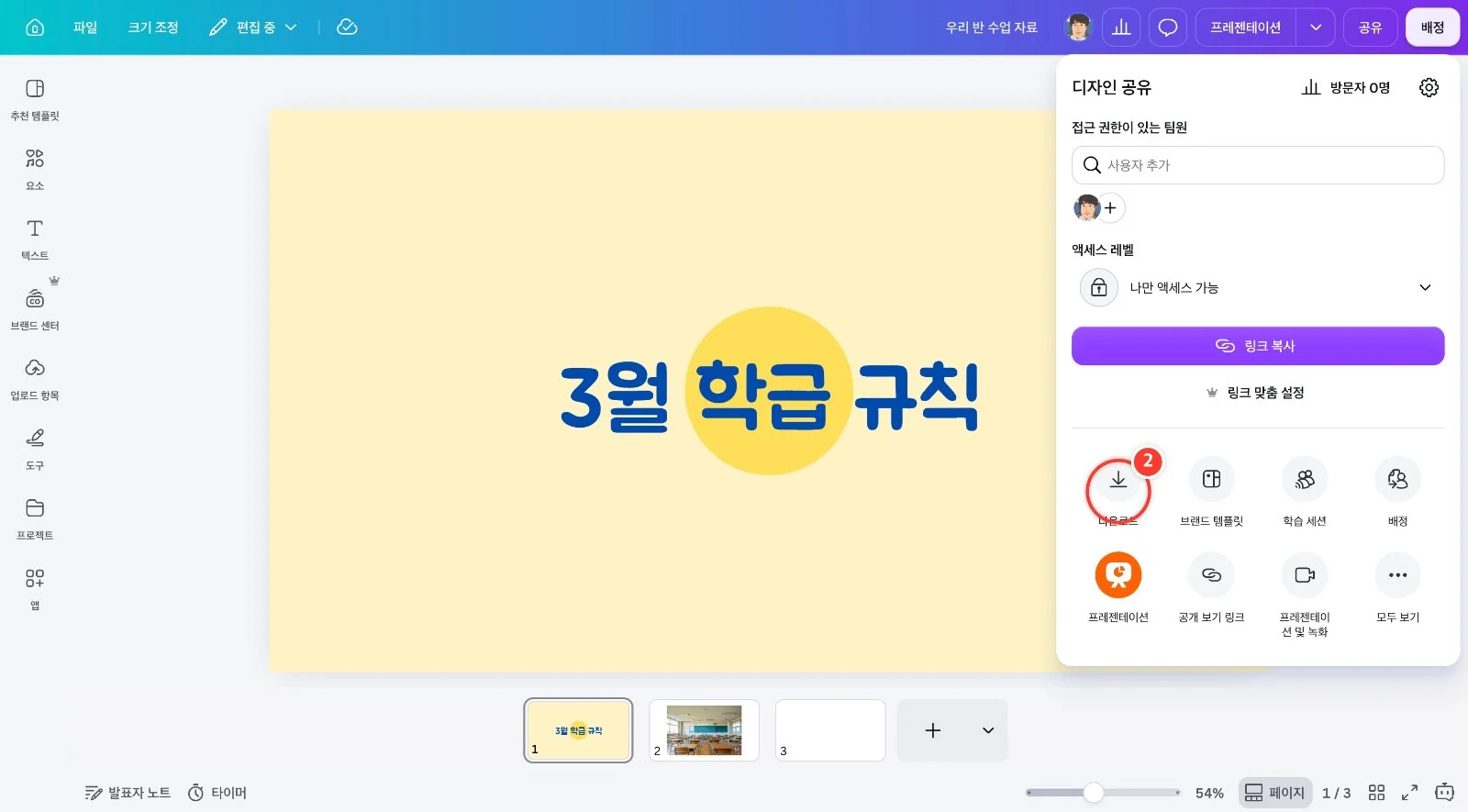1468x812 pixels.
Task: Select page 2 classroom thumbnail
Action: tap(704, 730)
